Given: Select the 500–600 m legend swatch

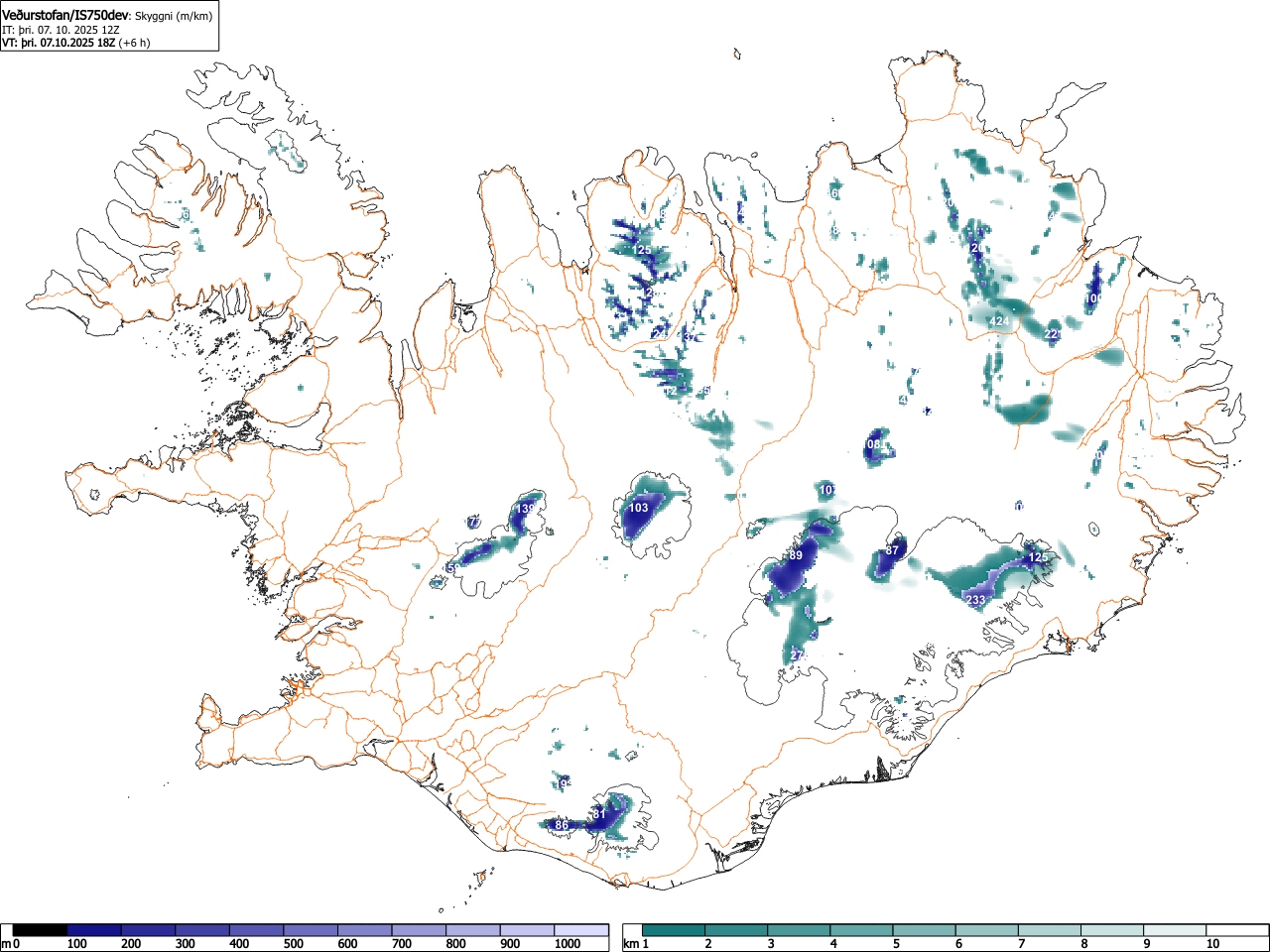Looking at the screenshot, I should click(x=311, y=930).
